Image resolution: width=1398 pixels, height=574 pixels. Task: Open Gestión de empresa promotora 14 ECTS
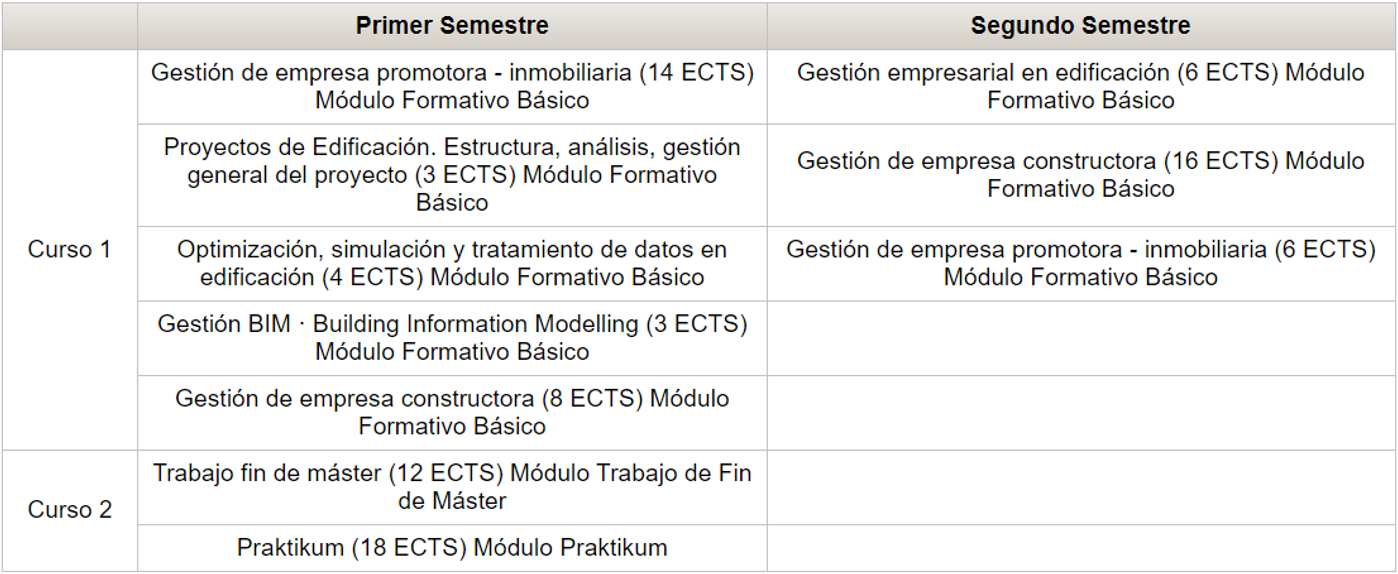[452, 87]
